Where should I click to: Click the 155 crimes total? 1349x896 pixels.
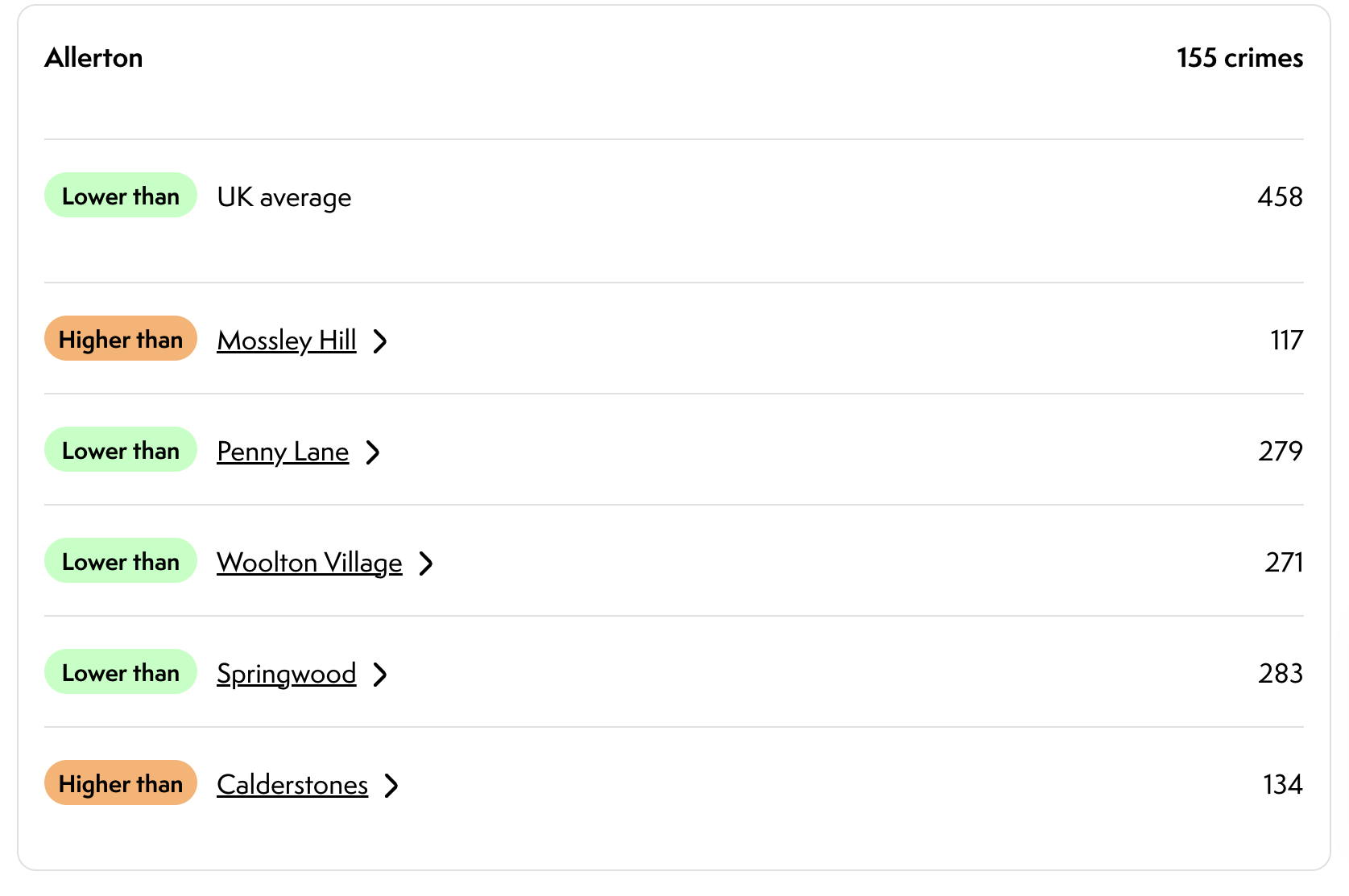(x=1239, y=58)
